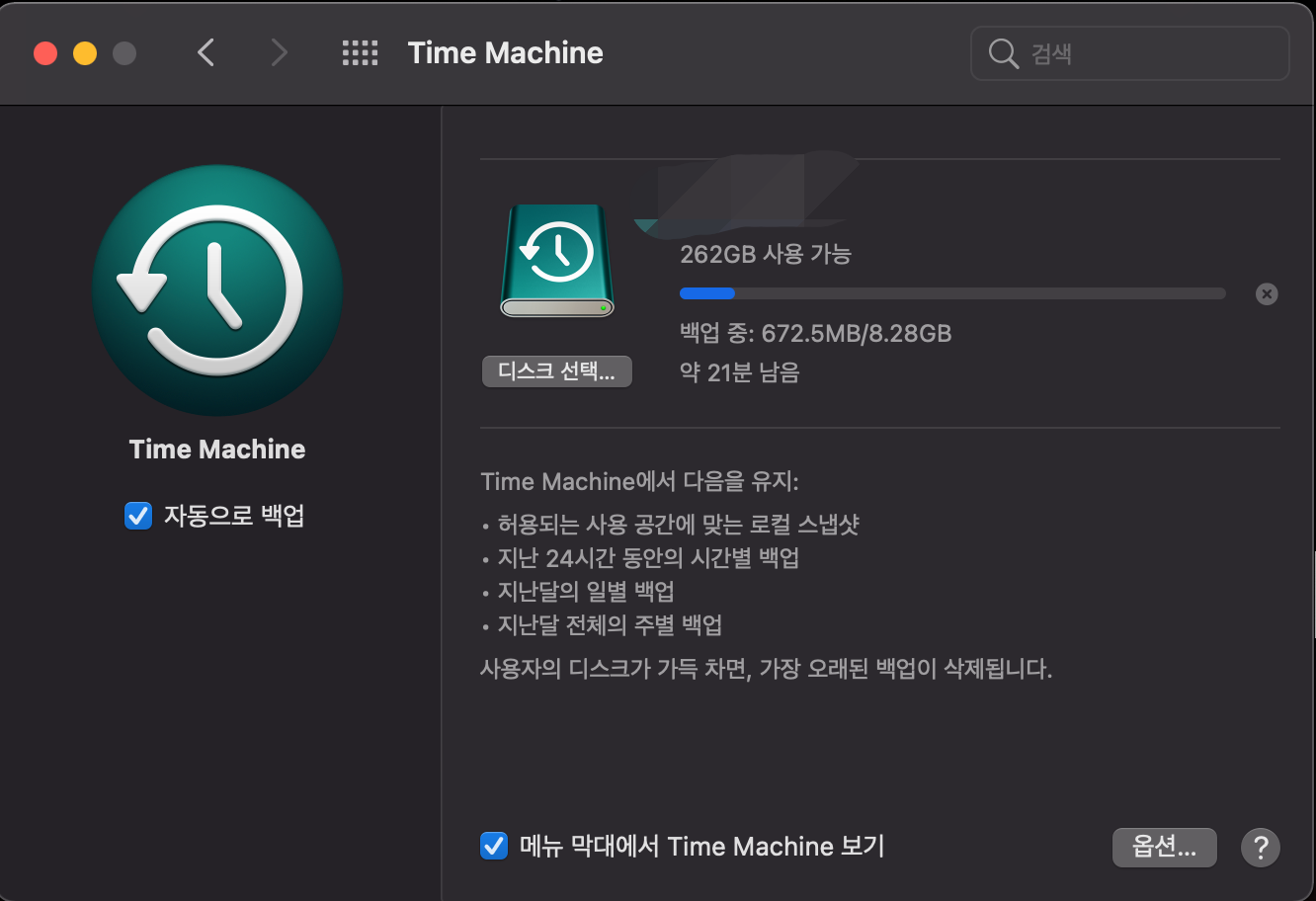Click the large Time Machine logo

coord(217,291)
